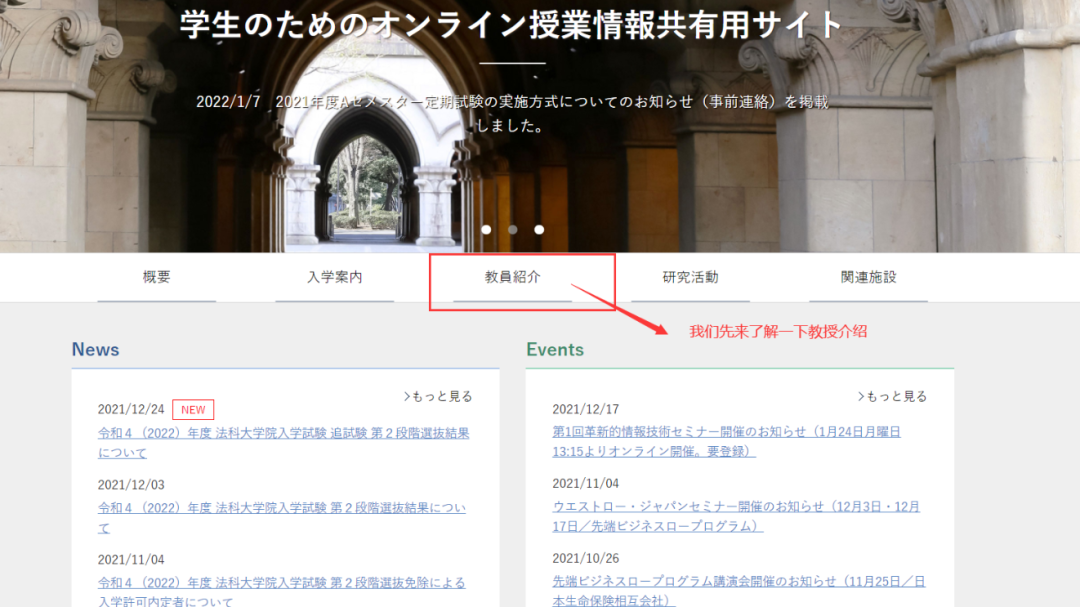Image resolution: width=1080 pixels, height=607 pixels.
Task: Open the 先端ビジネスロープログラム講演会 event link
Action: click(739, 590)
